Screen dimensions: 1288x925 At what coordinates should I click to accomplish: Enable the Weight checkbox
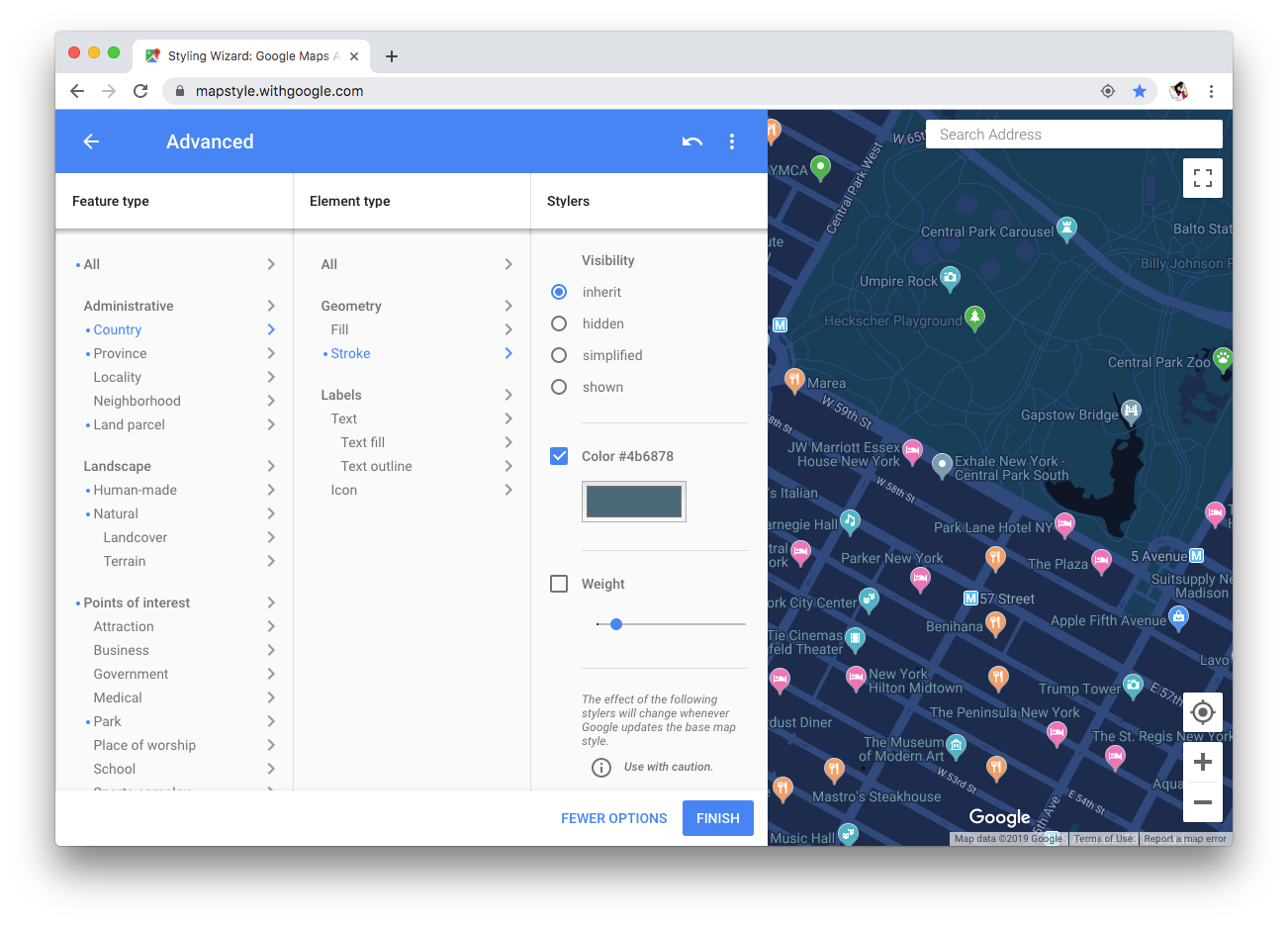click(x=559, y=584)
